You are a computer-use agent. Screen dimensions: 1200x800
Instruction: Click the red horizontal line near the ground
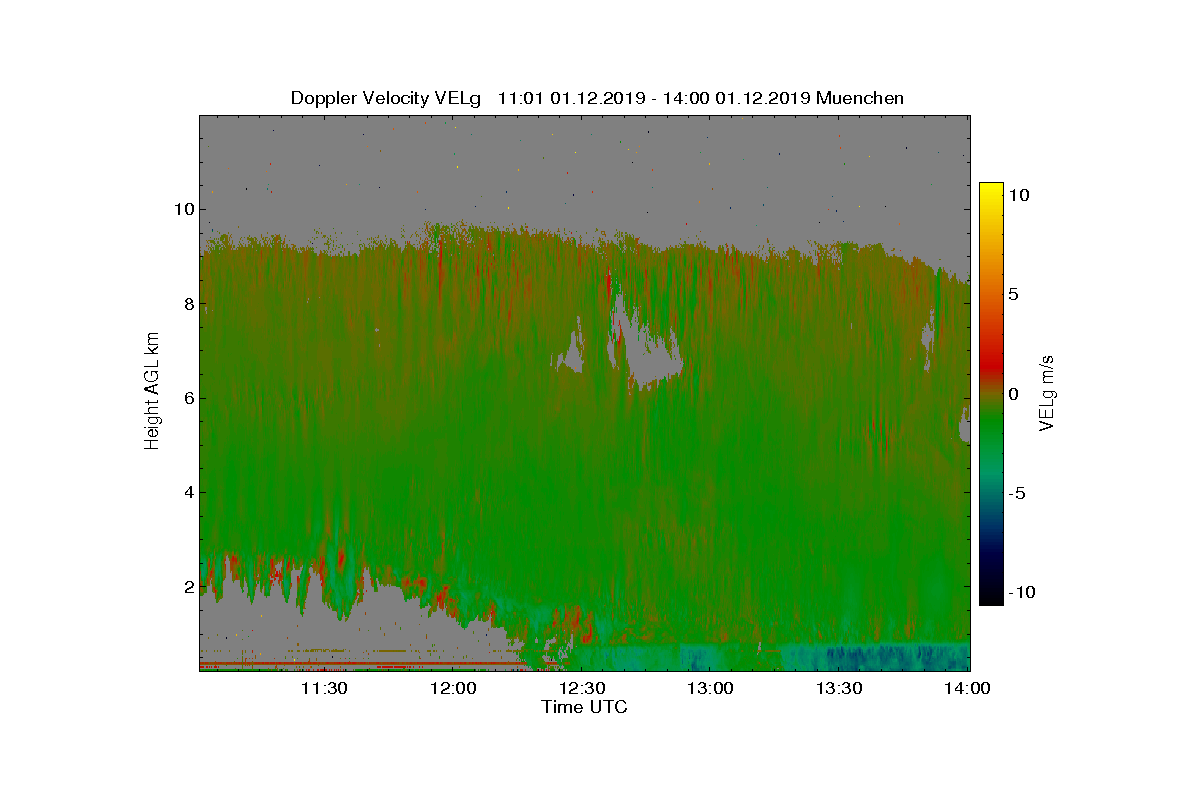363,663
